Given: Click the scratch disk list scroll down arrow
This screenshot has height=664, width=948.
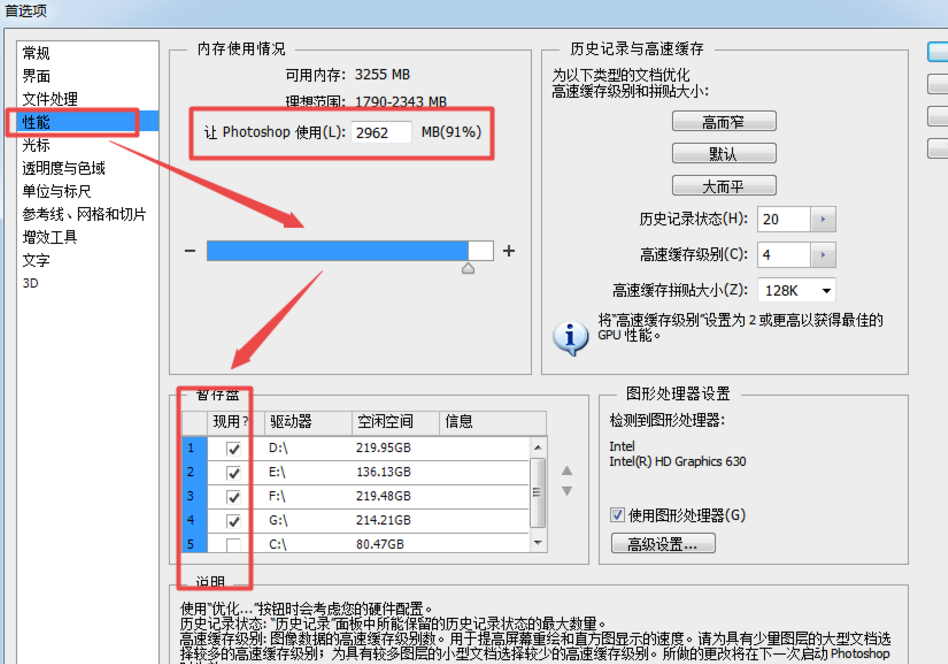Looking at the screenshot, I should (537, 542).
